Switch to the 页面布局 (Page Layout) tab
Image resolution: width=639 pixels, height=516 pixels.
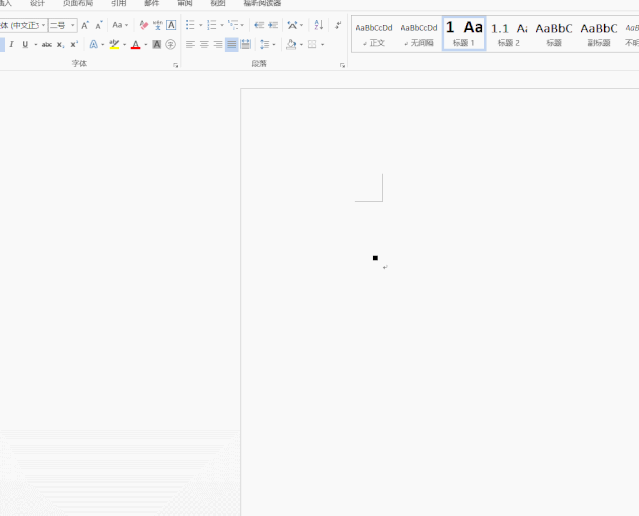tap(78, 3)
